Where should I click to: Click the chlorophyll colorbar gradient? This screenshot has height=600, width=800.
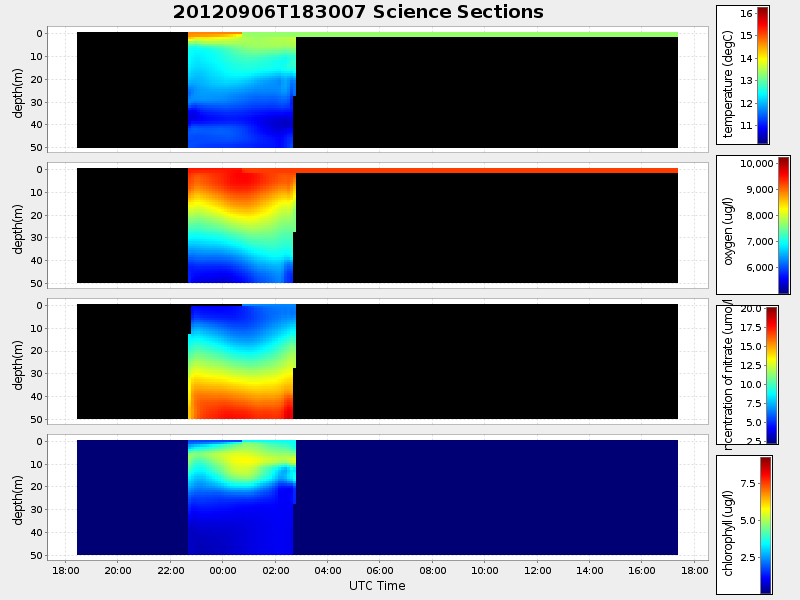(x=765, y=525)
